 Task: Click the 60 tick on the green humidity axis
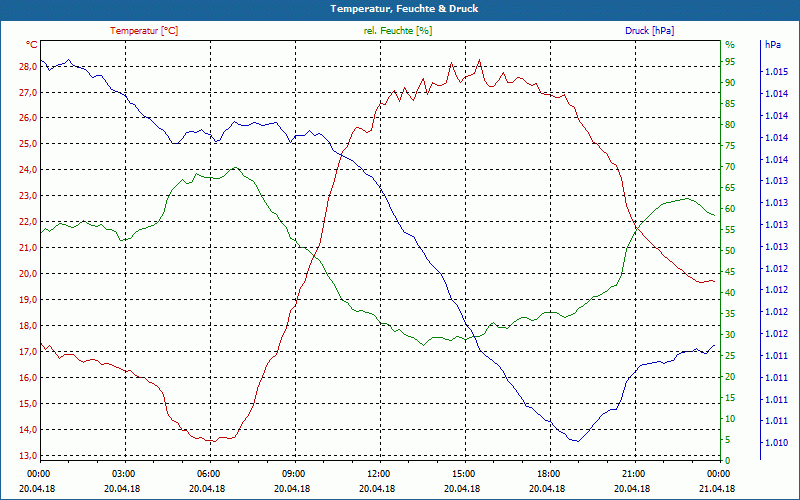(x=730, y=209)
